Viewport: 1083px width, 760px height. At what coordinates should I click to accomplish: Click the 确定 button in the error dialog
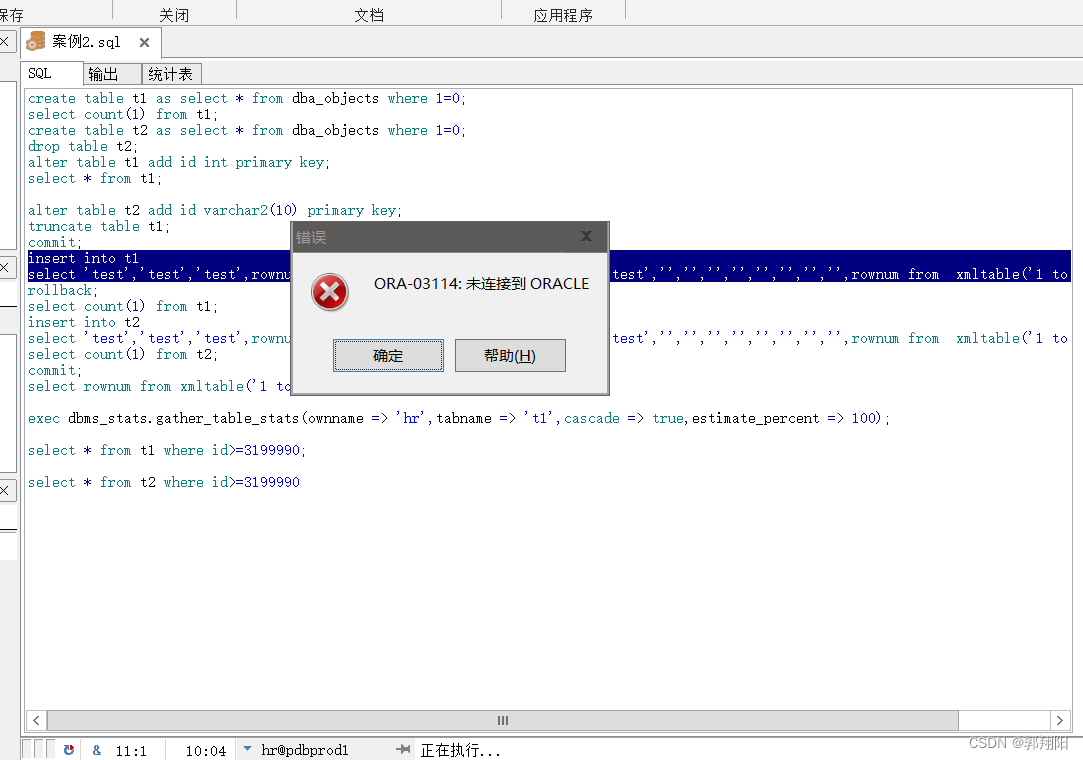388,355
